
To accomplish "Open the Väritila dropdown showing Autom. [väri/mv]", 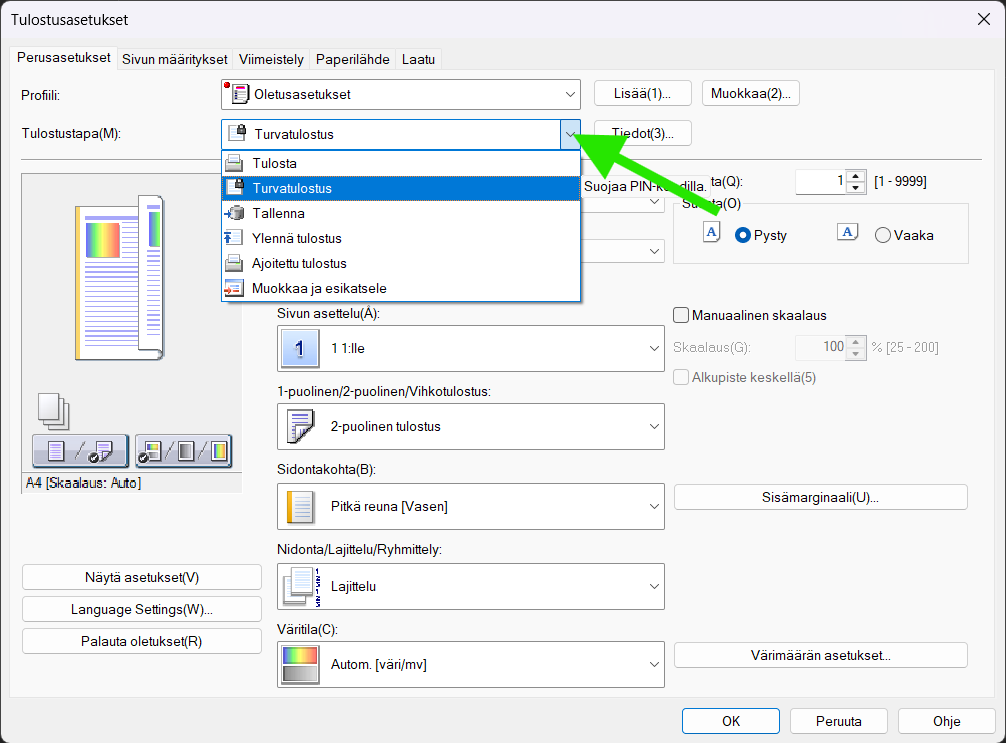I will (470, 664).
